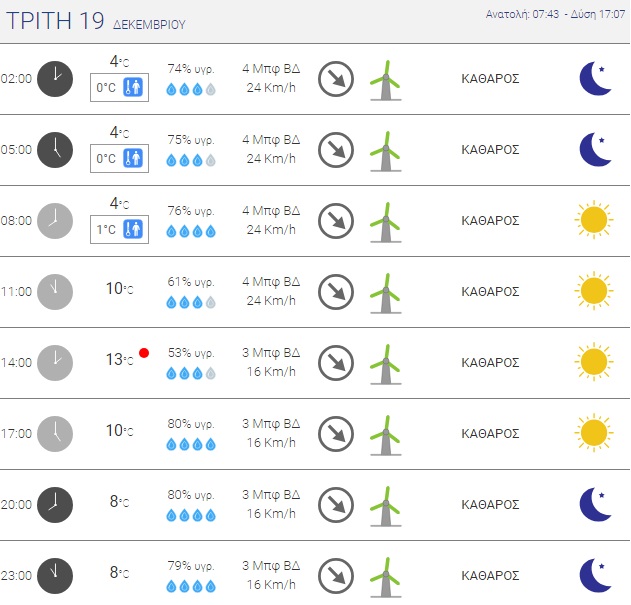The height and width of the screenshot is (605, 631).
Task: Click the 10°C temperature at 11:00
Action: click(120, 289)
